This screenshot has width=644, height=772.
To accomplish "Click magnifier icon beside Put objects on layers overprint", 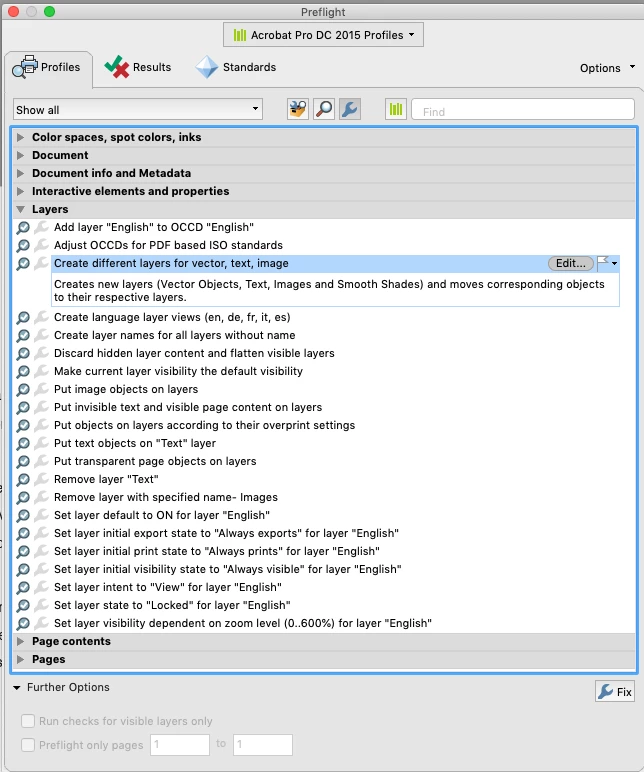I will tap(23, 425).
